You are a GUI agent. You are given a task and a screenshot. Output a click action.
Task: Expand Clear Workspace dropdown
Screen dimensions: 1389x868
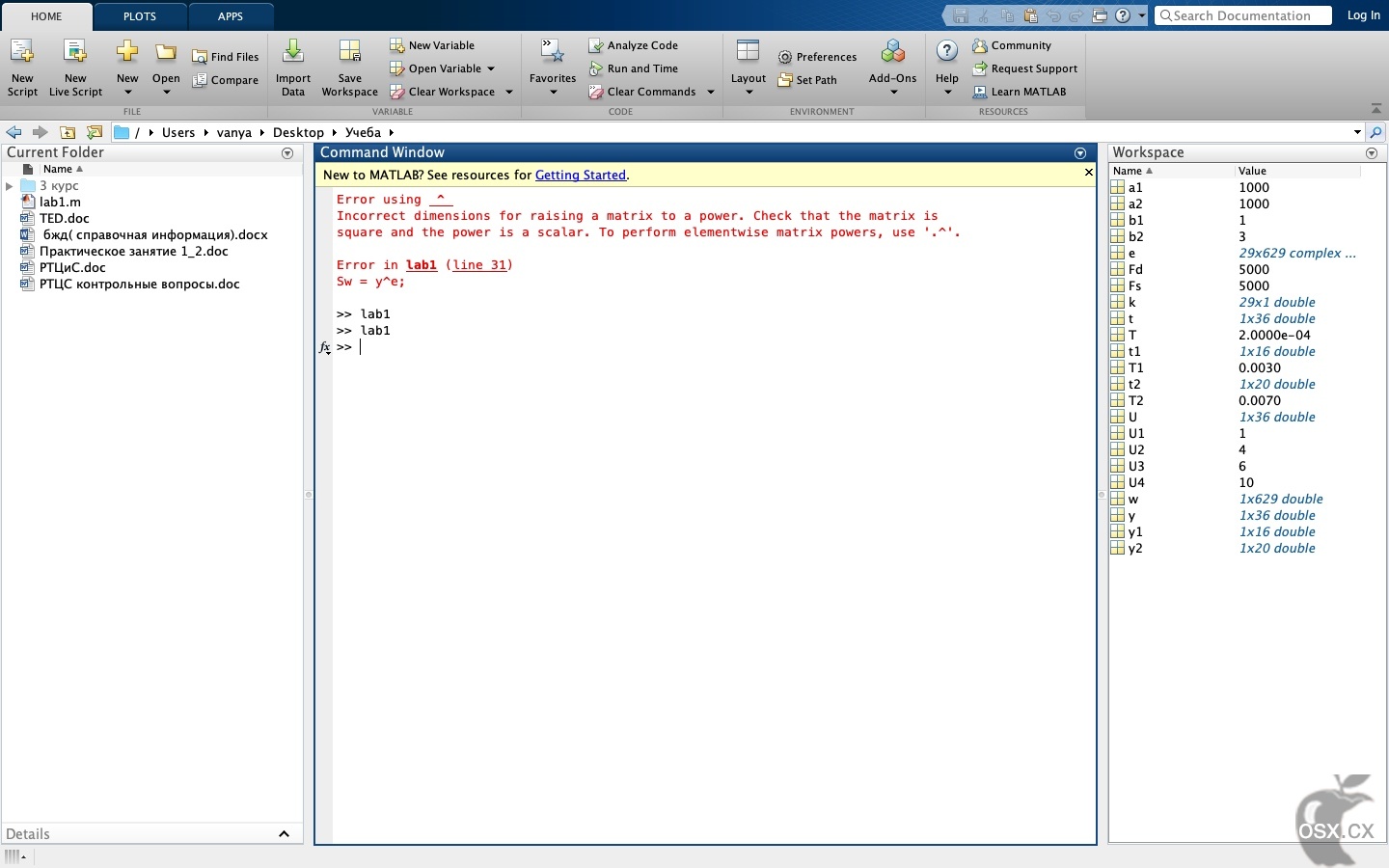point(509,92)
